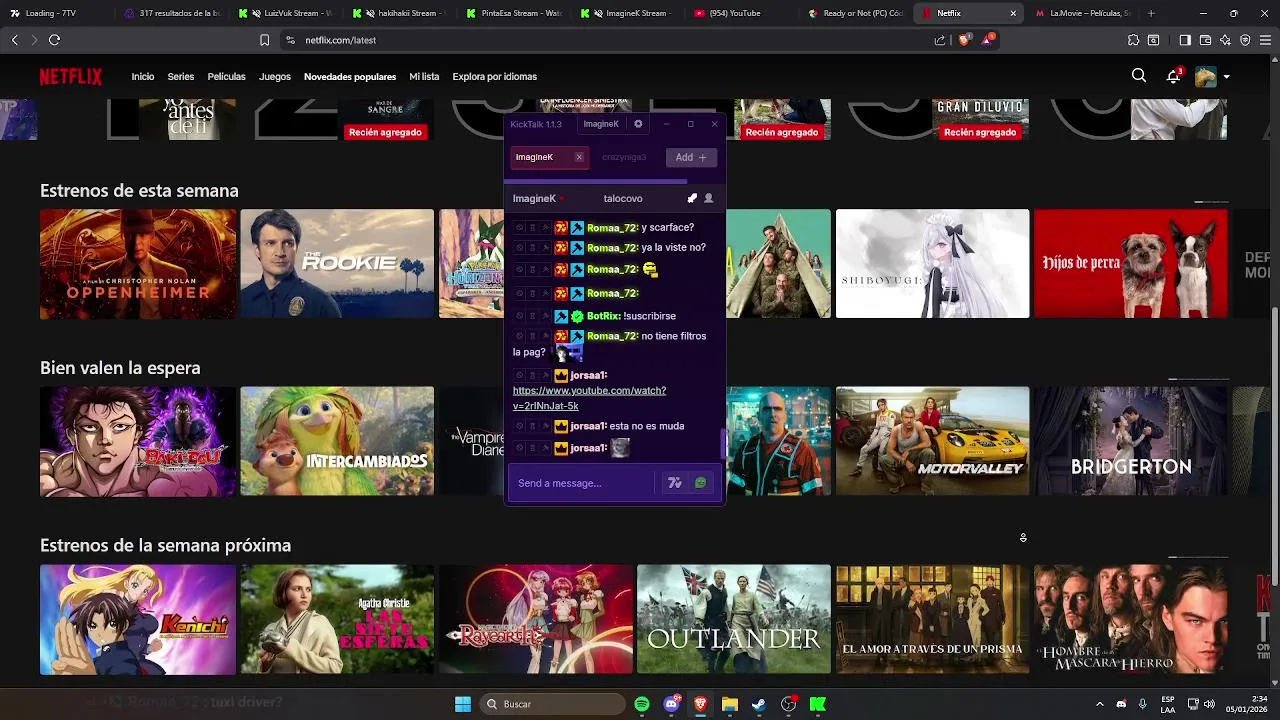
Task: Open the Juegos menu item
Action: pyautogui.click(x=275, y=77)
